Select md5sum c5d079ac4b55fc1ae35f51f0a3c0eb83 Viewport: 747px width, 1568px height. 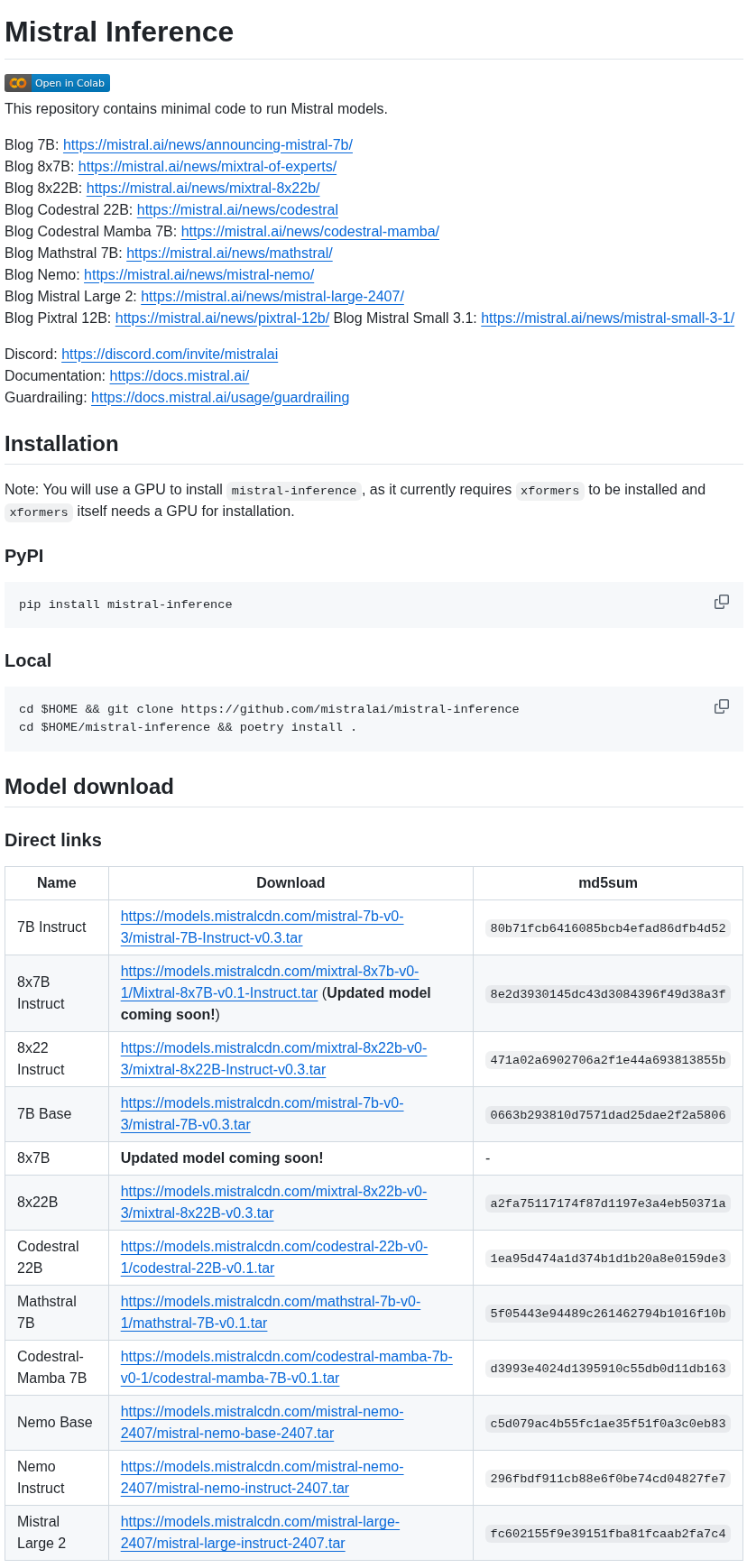[x=608, y=1424]
